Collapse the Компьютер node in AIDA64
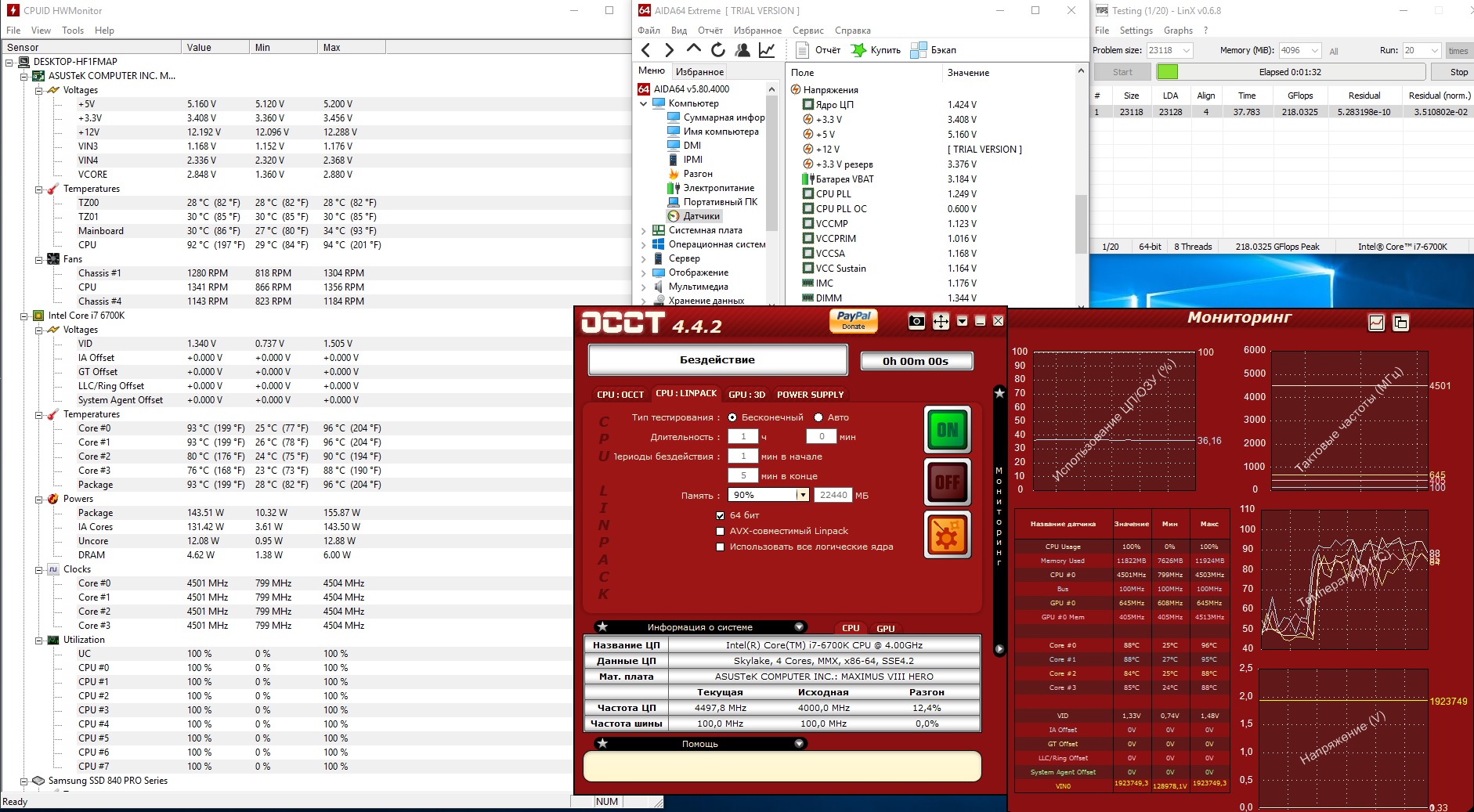Image resolution: width=1474 pixels, height=812 pixels. 644,103
